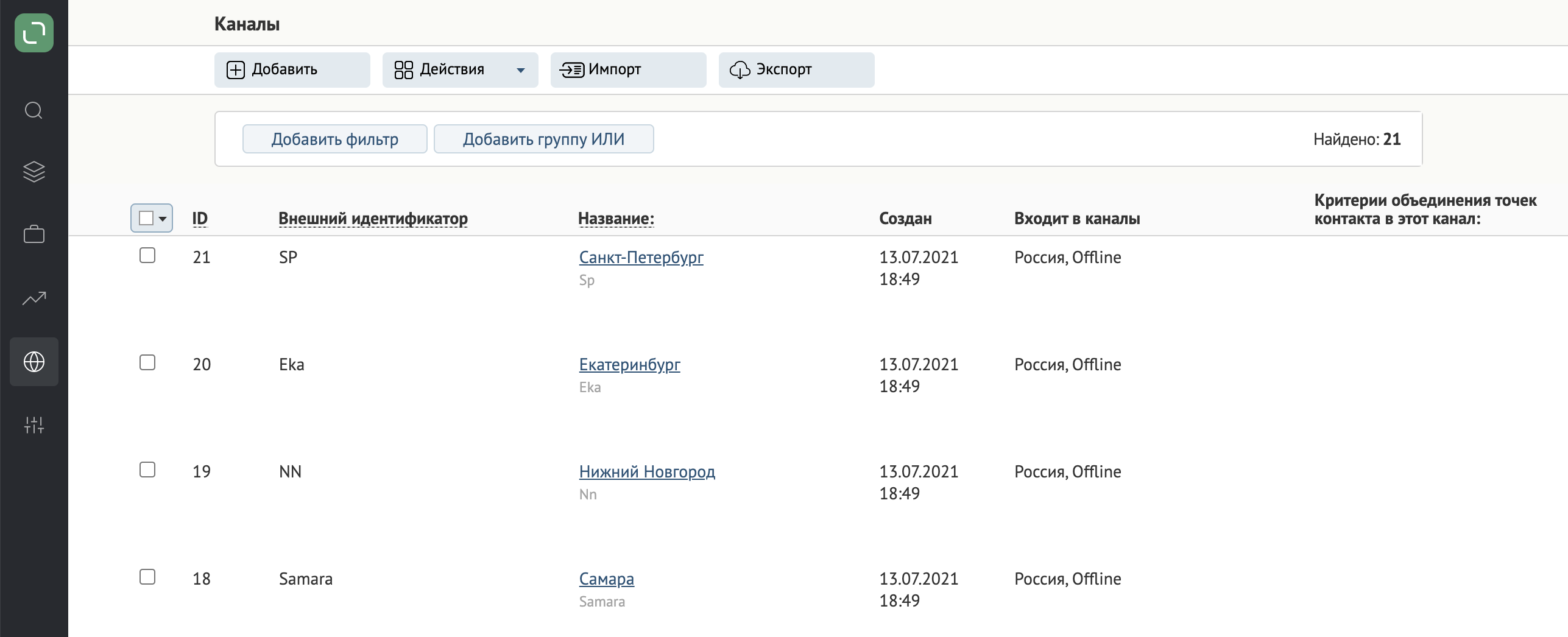Click the Импорт button
This screenshot has height=637, width=1568.
pyautogui.click(x=629, y=70)
